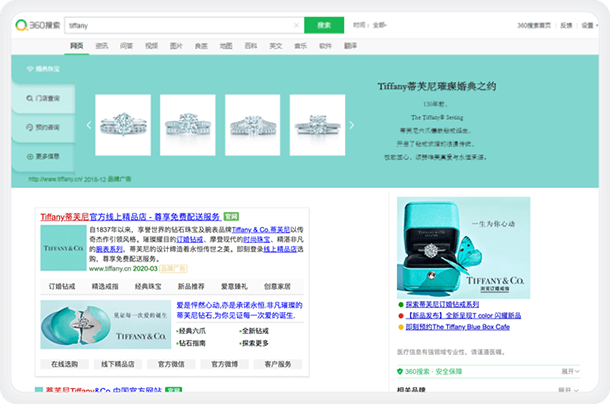Click the 线上精品店 inline link
This screenshot has height=404, width=610.
pos(280,249)
